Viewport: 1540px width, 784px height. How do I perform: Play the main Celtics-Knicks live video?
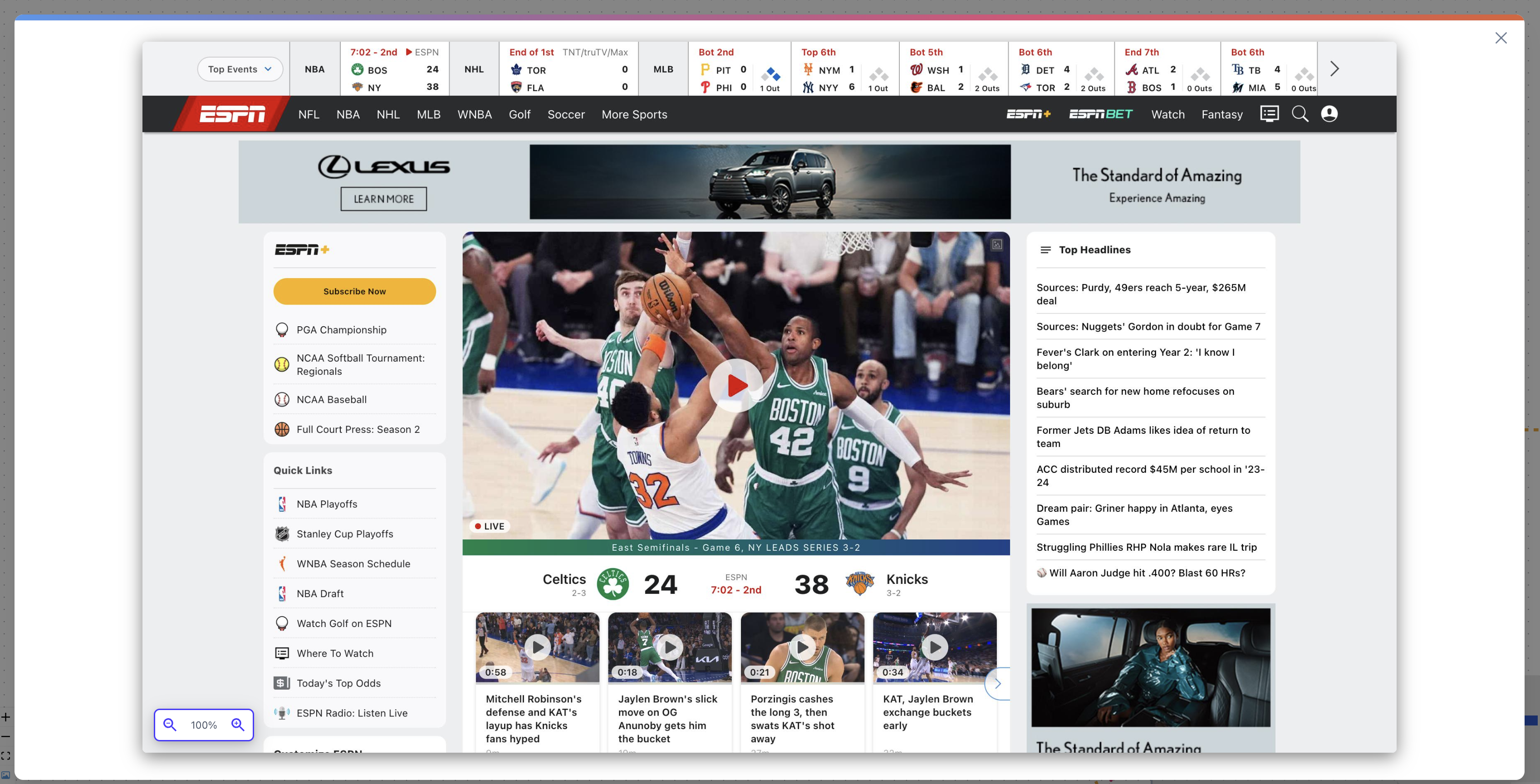736,386
